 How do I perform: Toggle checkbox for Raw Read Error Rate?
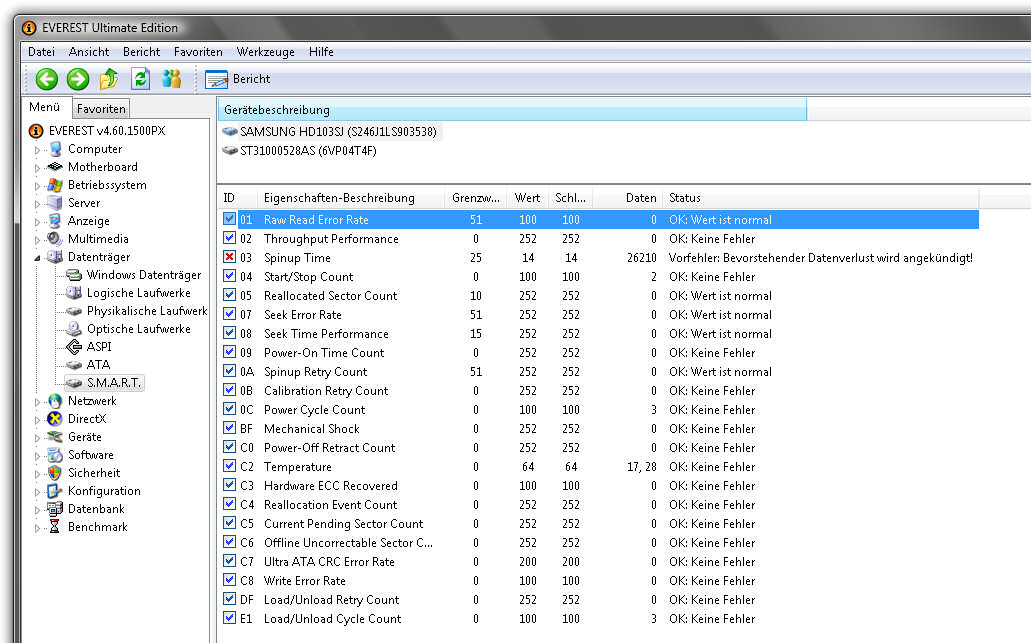coord(229,219)
